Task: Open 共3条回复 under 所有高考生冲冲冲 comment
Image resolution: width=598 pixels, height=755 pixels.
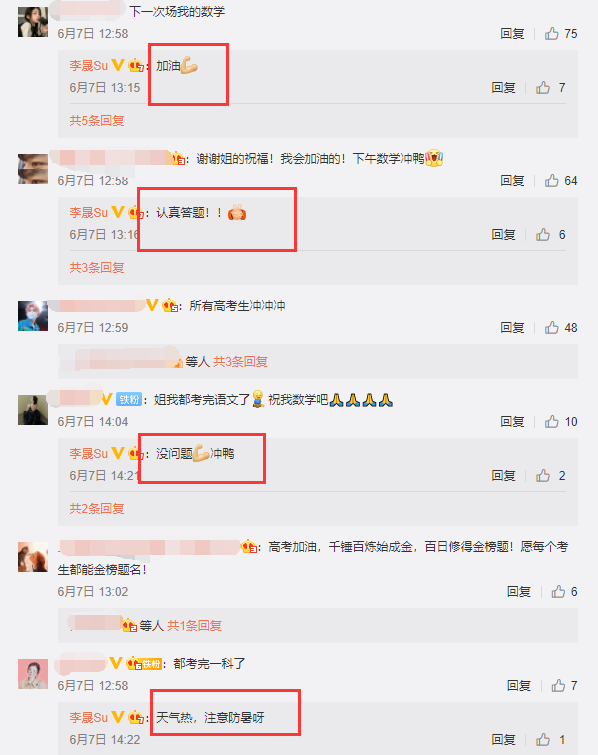Action: click(x=240, y=362)
